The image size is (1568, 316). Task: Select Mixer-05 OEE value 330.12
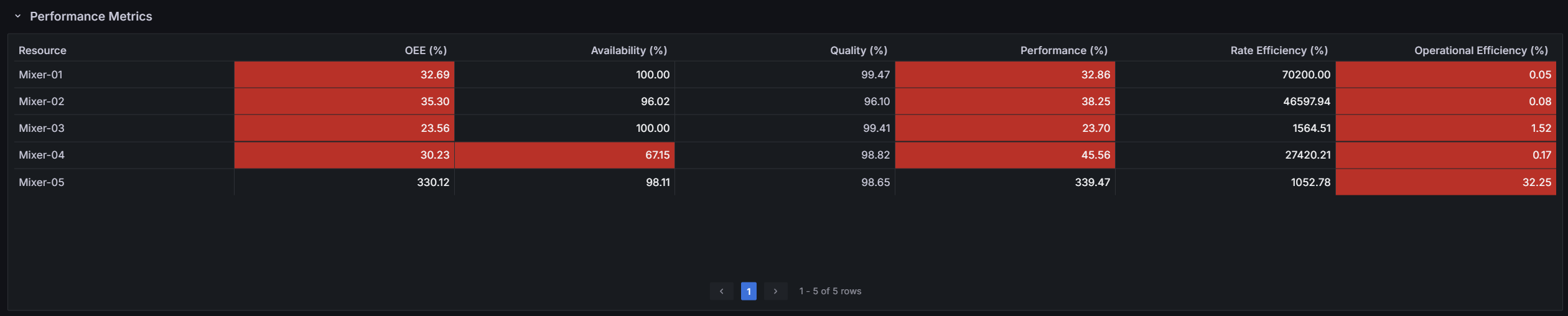[432, 182]
